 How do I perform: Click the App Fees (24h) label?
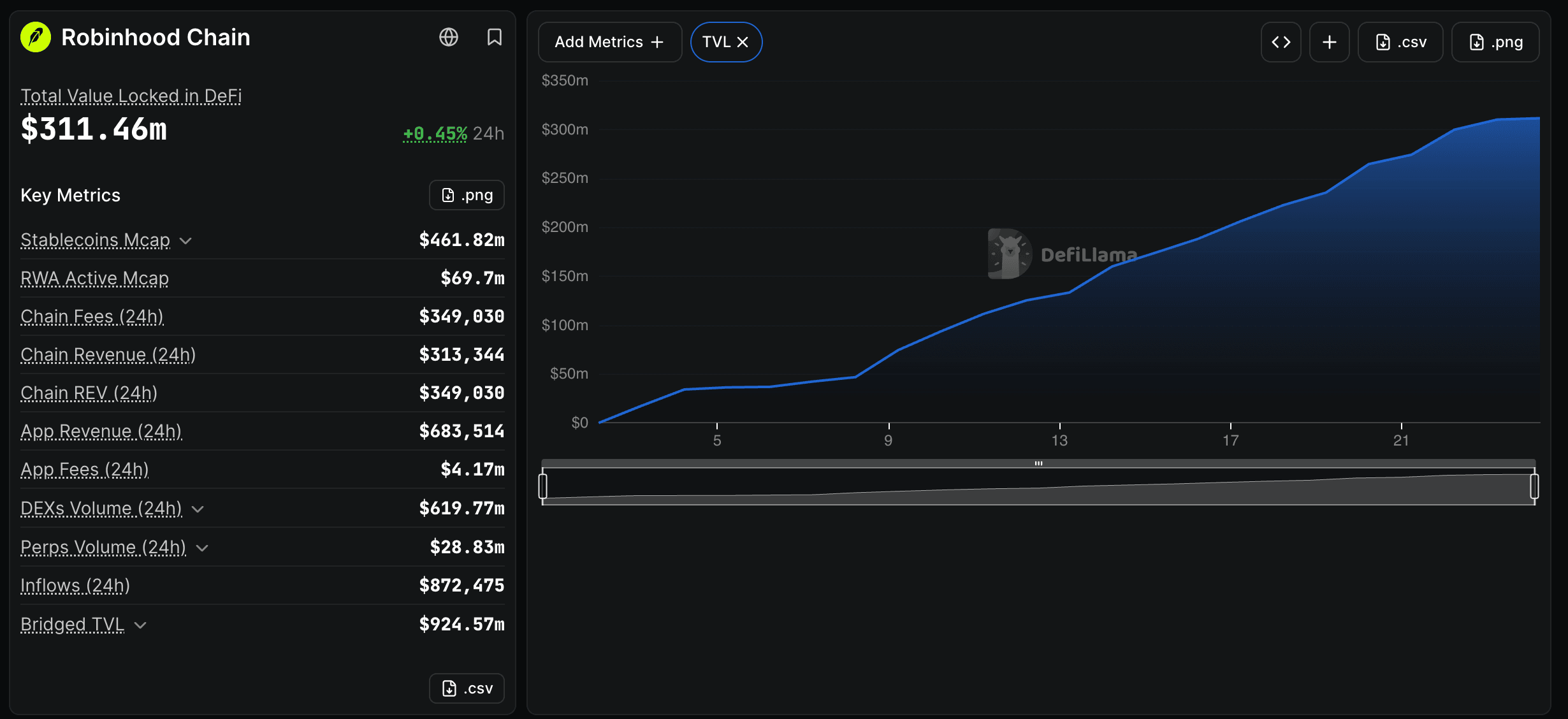(85, 470)
